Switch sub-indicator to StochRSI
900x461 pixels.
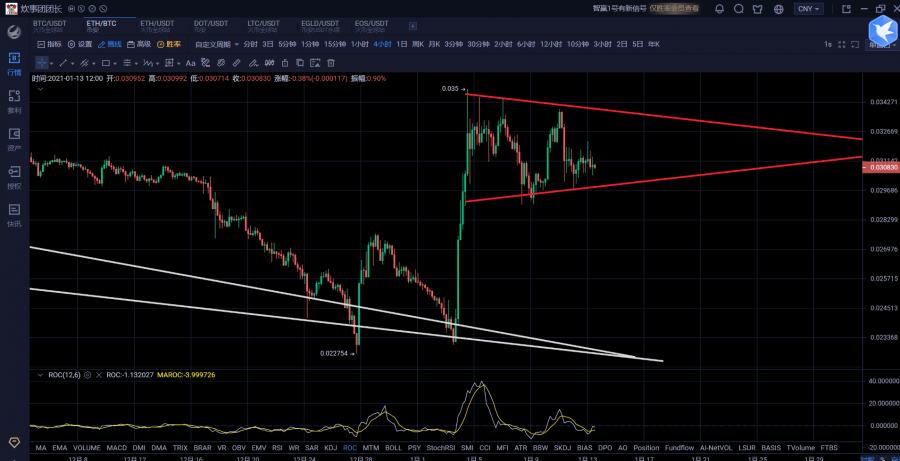click(439, 447)
